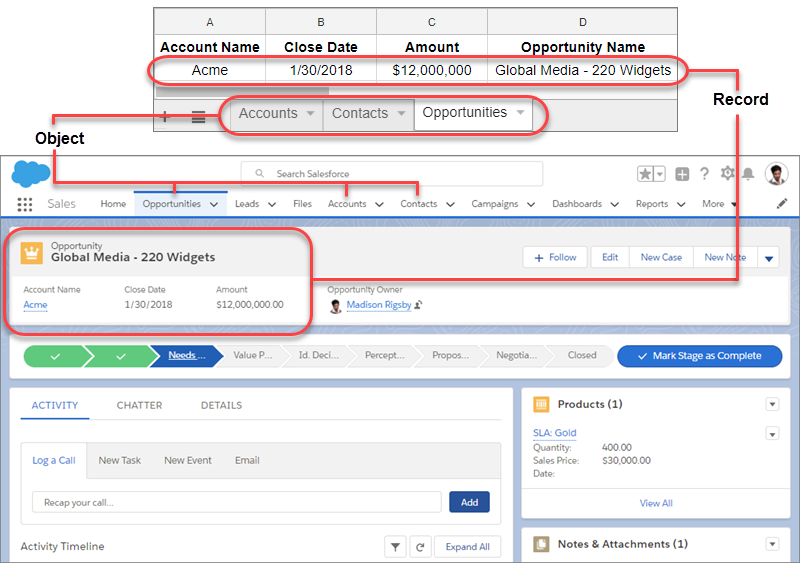The width and height of the screenshot is (802, 563).
Task: Click the spreadsheet horizontal scrollbar
Action: click(242, 92)
